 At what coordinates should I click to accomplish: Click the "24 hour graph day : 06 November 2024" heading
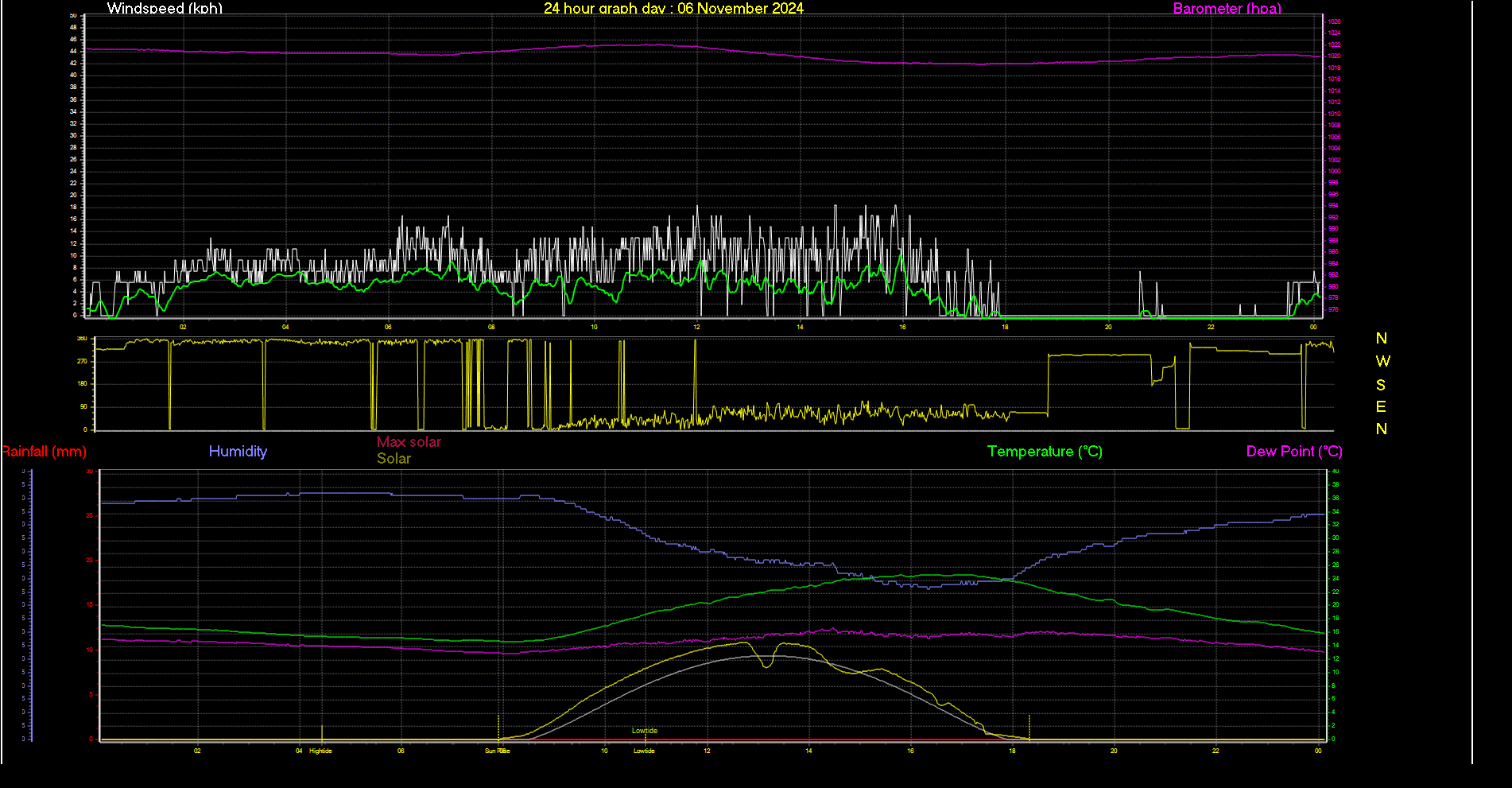click(673, 8)
